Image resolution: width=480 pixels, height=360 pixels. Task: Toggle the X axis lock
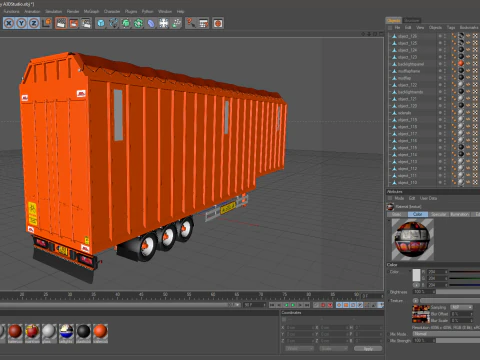tap(9, 23)
